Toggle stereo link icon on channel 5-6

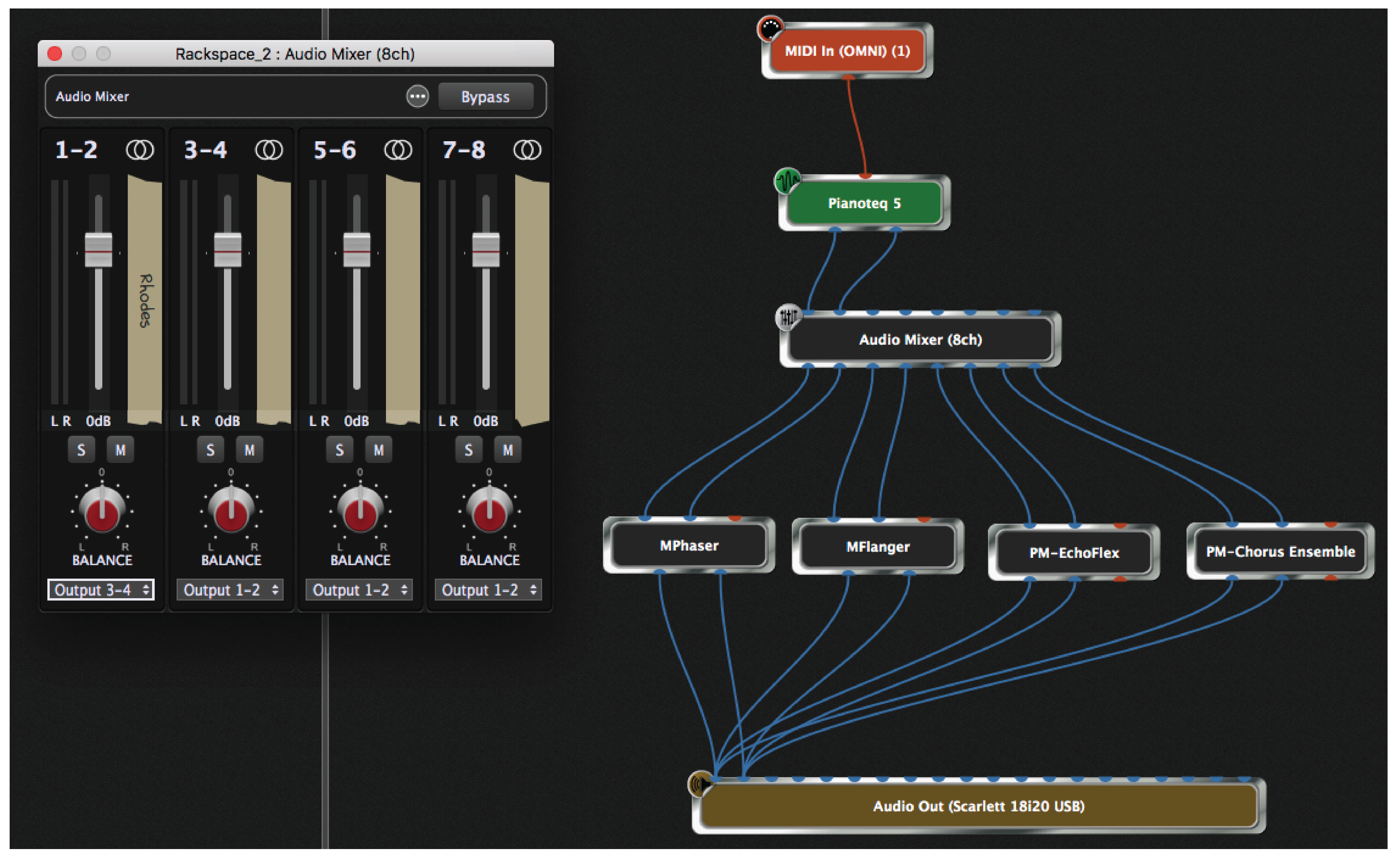[x=398, y=150]
